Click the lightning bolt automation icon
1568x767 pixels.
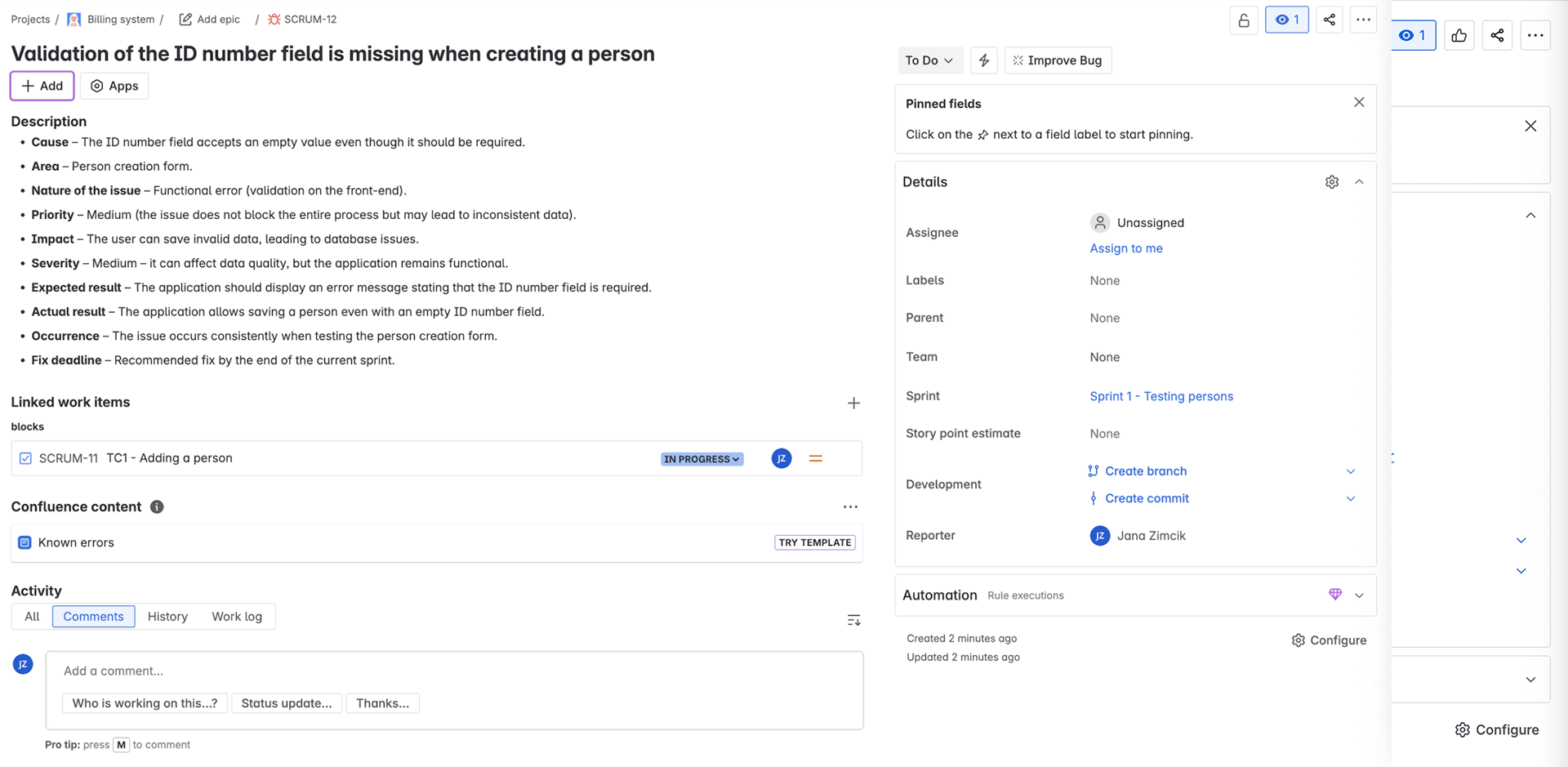pos(983,60)
